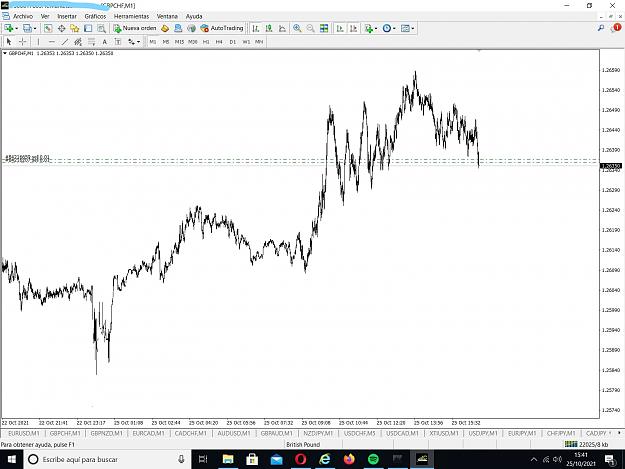Zoom out of the chart
Screen dimensions: 625x469
point(311,28)
